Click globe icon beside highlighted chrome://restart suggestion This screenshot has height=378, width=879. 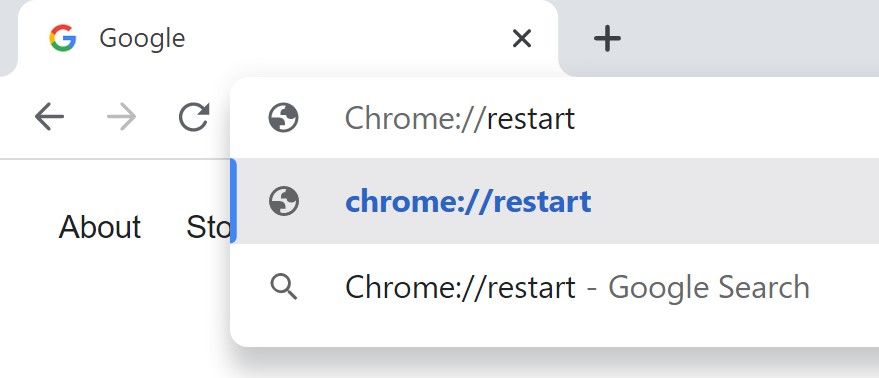(x=283, y=201)
